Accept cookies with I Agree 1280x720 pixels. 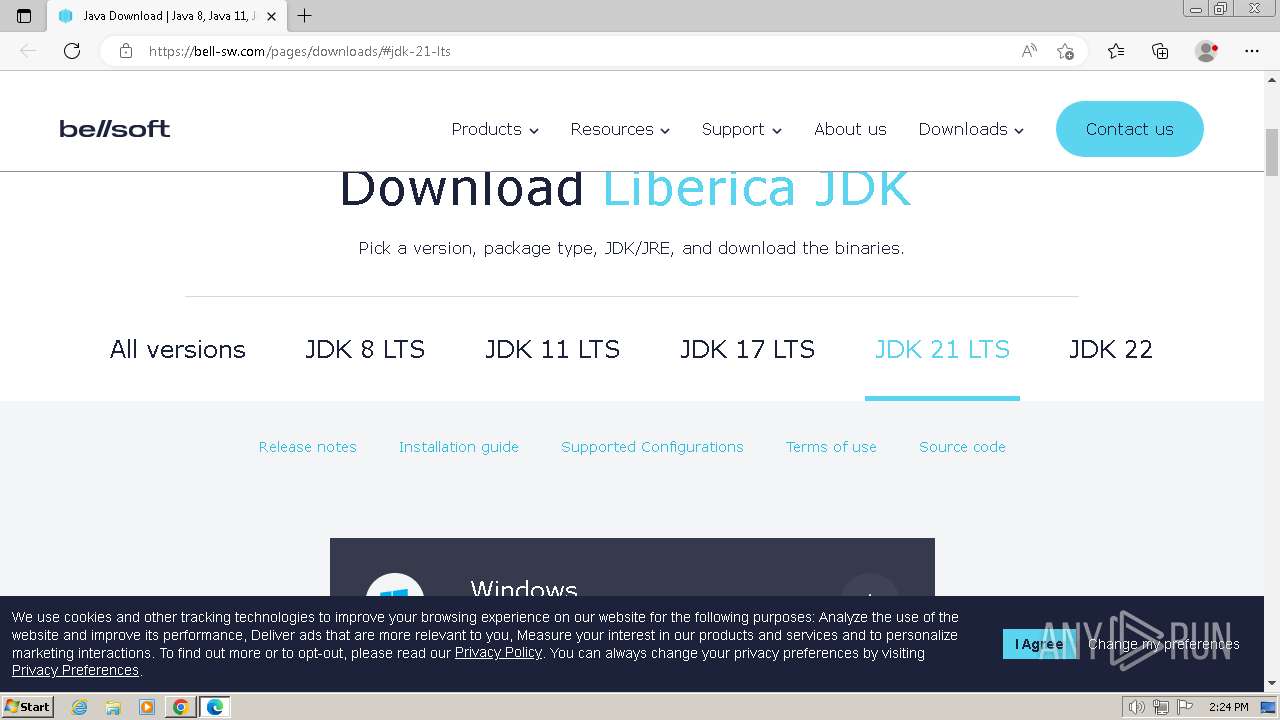1039,644
